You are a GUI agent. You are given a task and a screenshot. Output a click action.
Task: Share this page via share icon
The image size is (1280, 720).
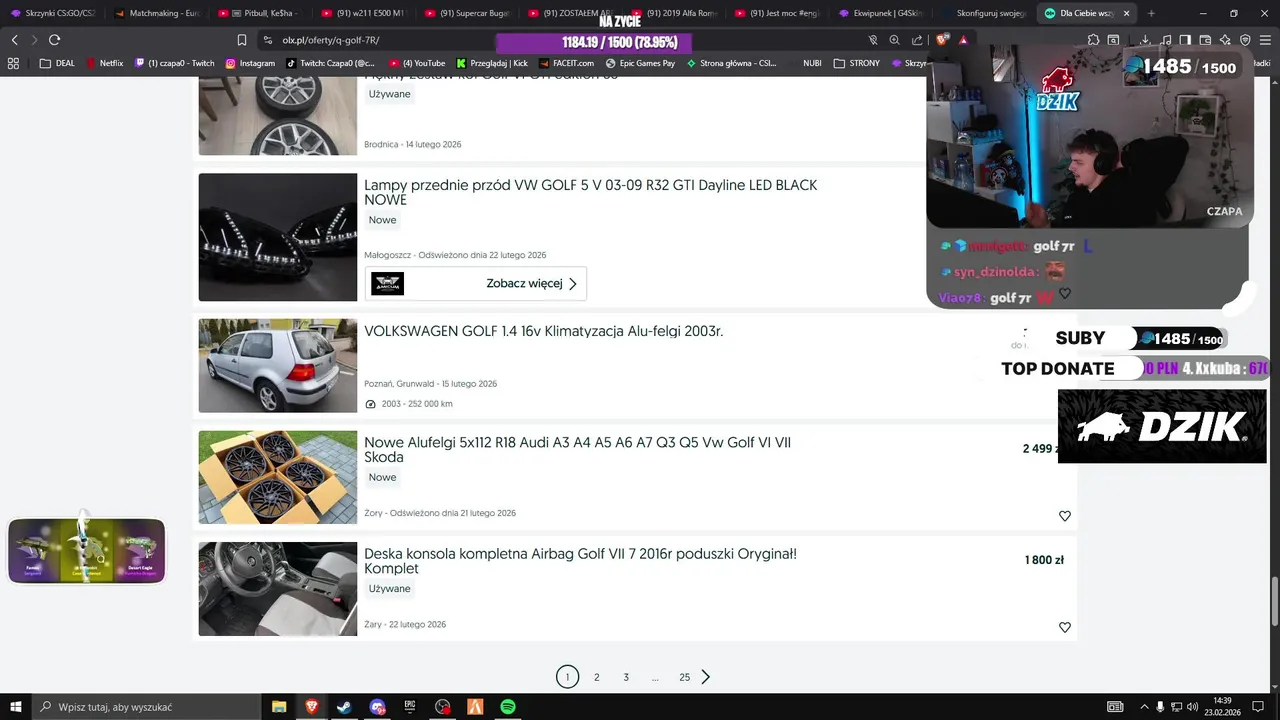tap(917, 40)
